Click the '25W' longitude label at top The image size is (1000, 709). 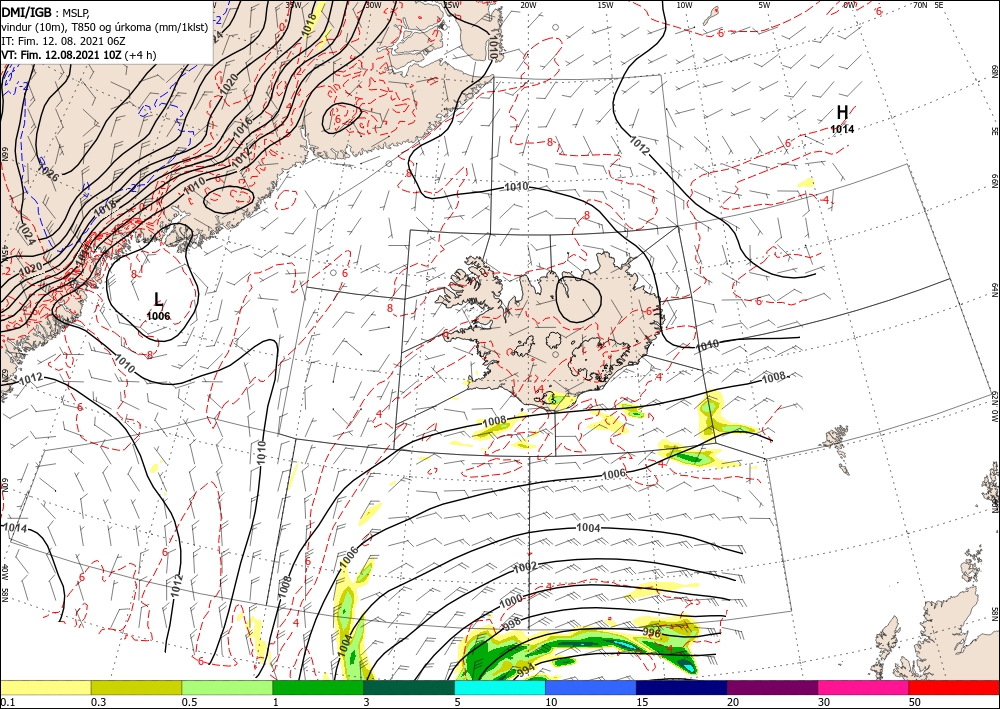tap(452, 5)
